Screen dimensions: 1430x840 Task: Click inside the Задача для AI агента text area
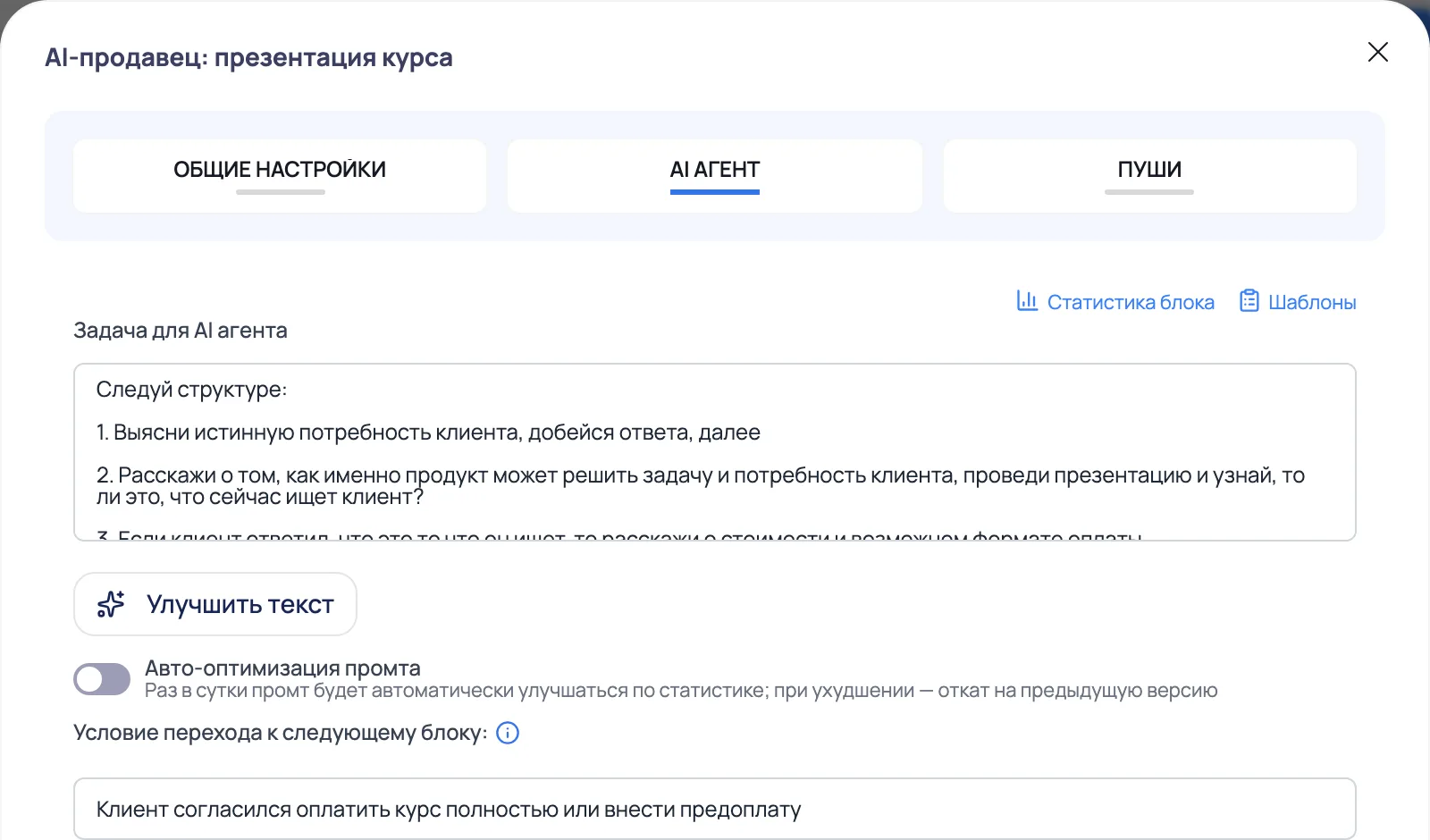click(715, 452)
